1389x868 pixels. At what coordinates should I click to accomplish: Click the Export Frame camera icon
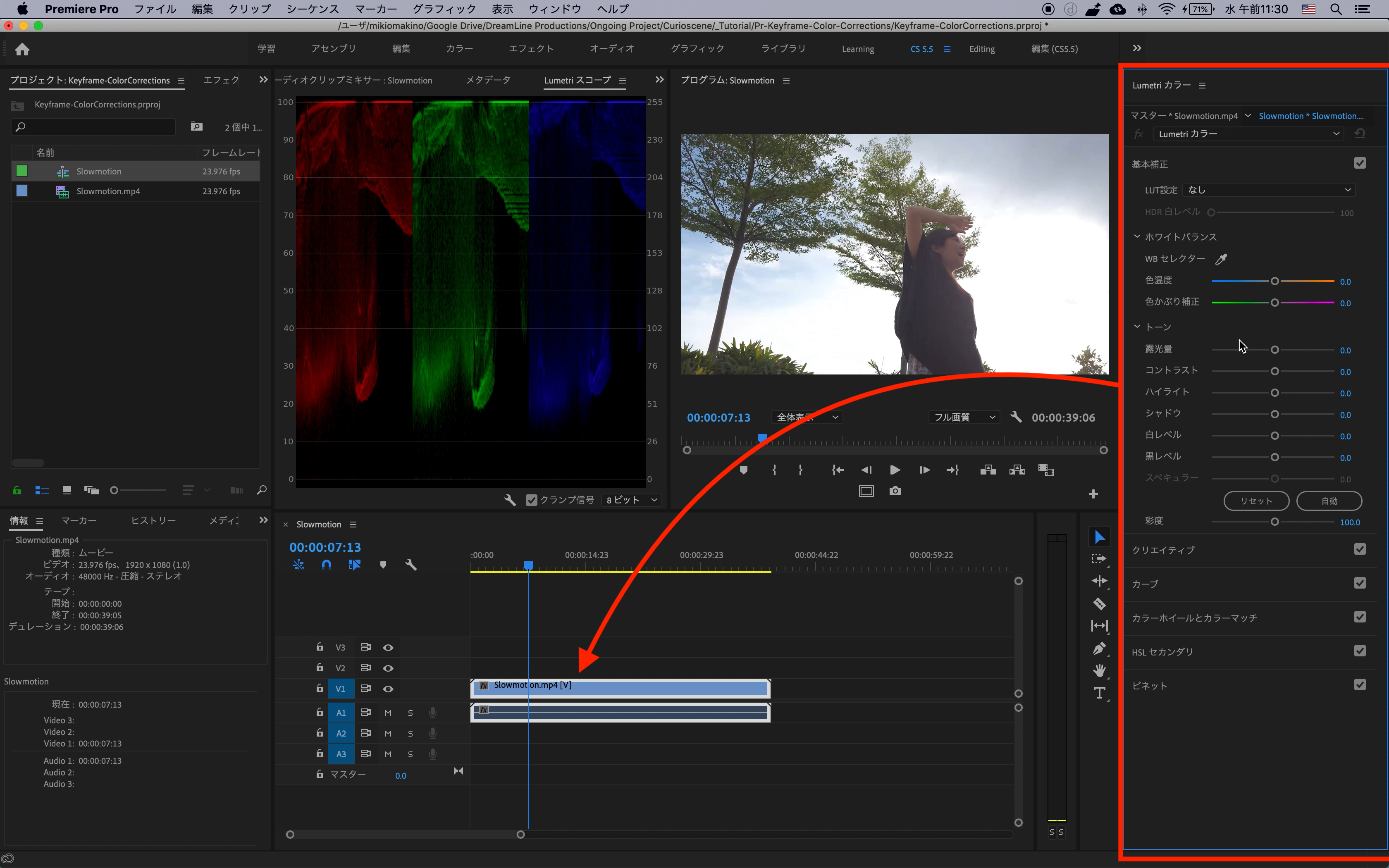tap(895, 491)
